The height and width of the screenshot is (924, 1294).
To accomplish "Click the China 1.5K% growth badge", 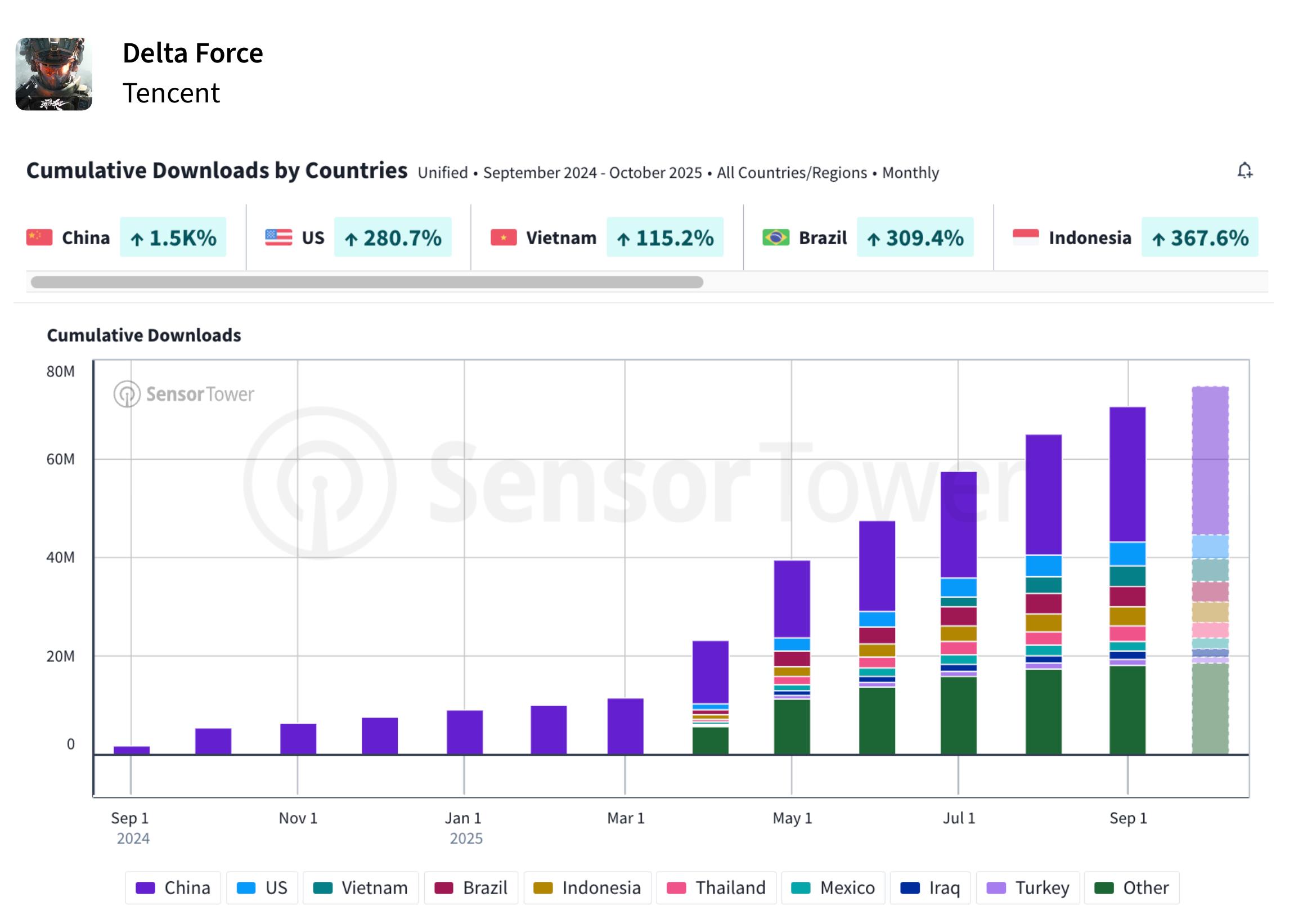I will point(173,237).
